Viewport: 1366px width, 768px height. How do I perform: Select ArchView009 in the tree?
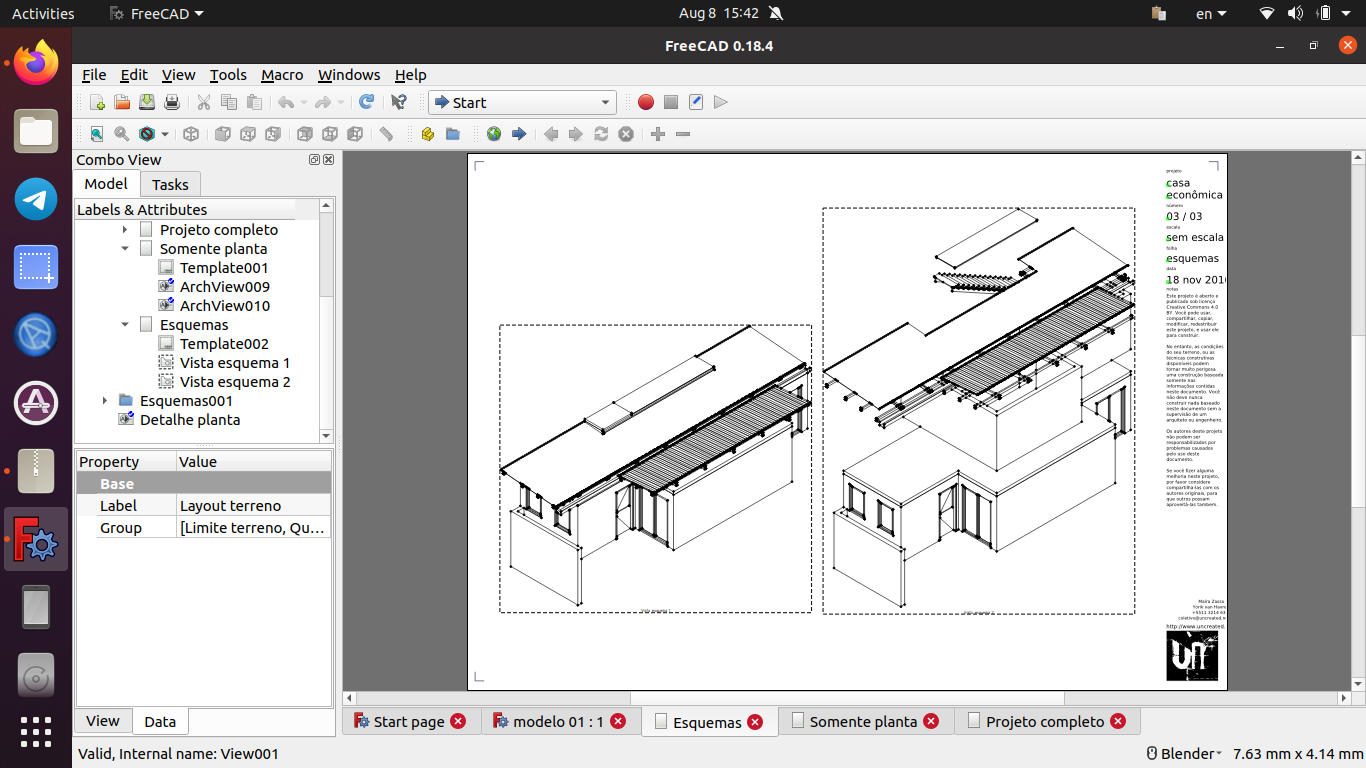click(224, 287)
